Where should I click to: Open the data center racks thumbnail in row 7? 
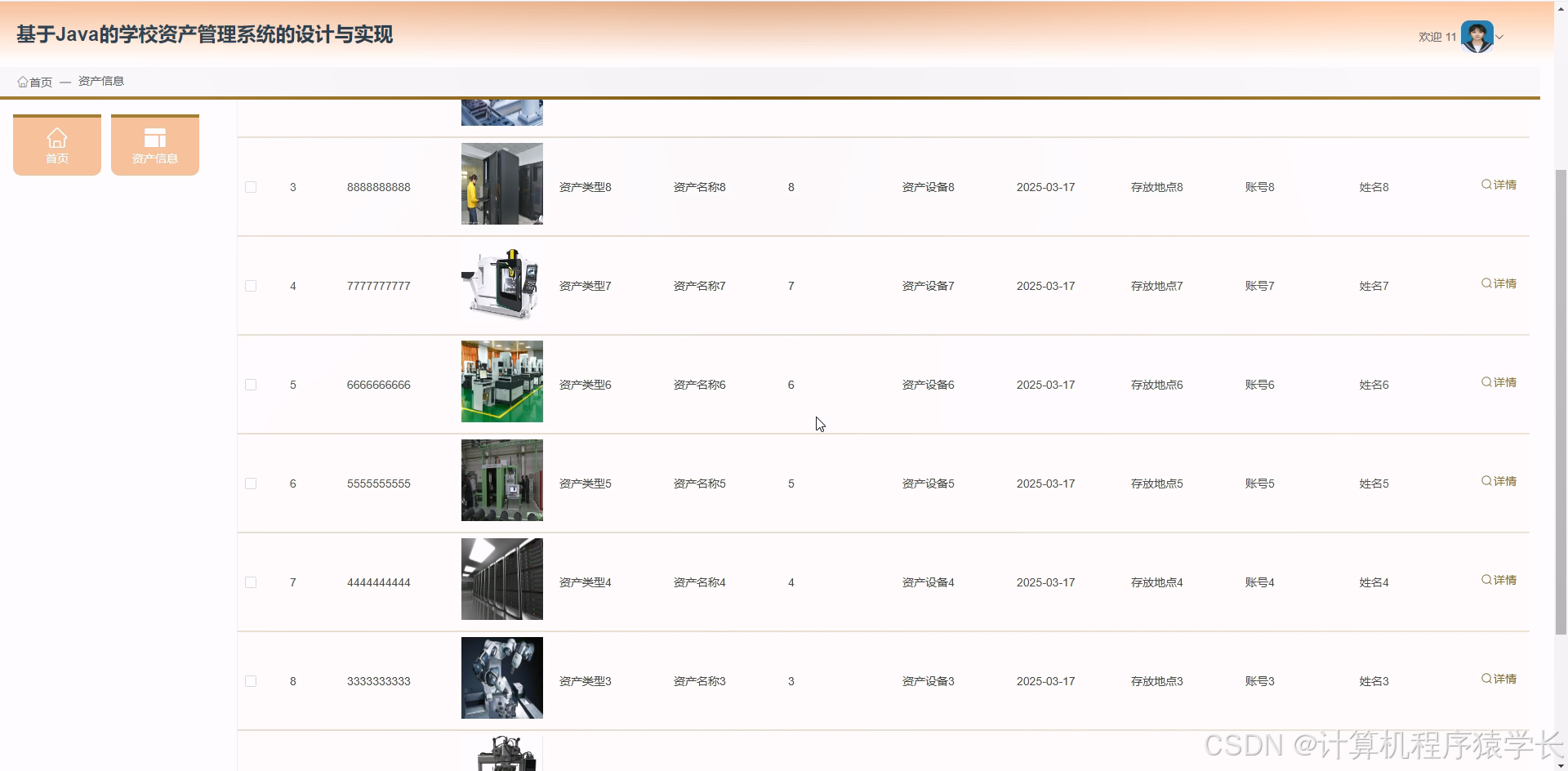pyautogui.click(x=502, y=579)
